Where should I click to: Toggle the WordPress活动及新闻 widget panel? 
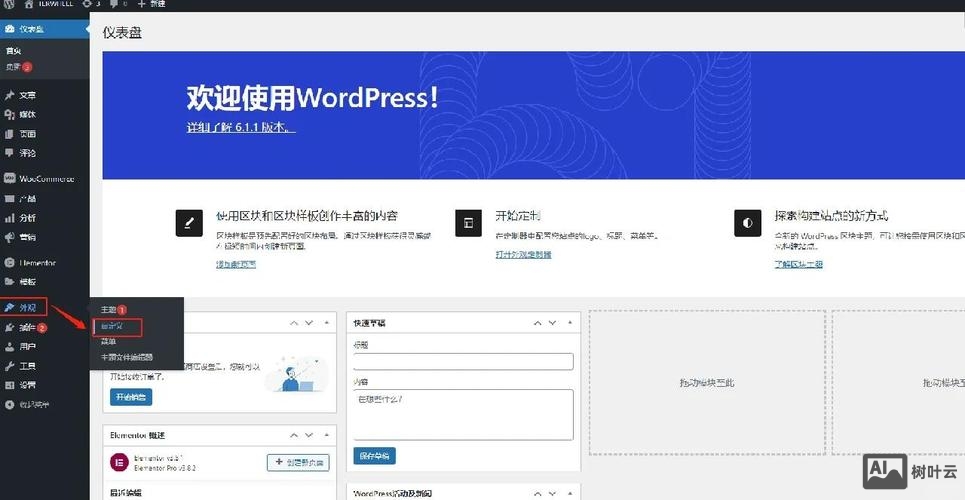click(x=570, y=493)
